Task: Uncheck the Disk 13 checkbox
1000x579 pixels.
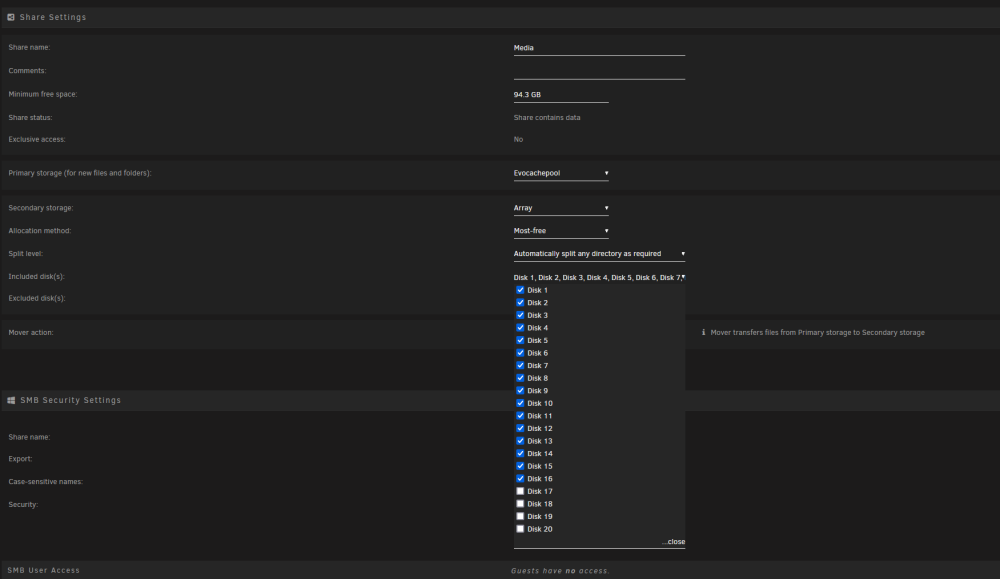Action: coord(520,441)
